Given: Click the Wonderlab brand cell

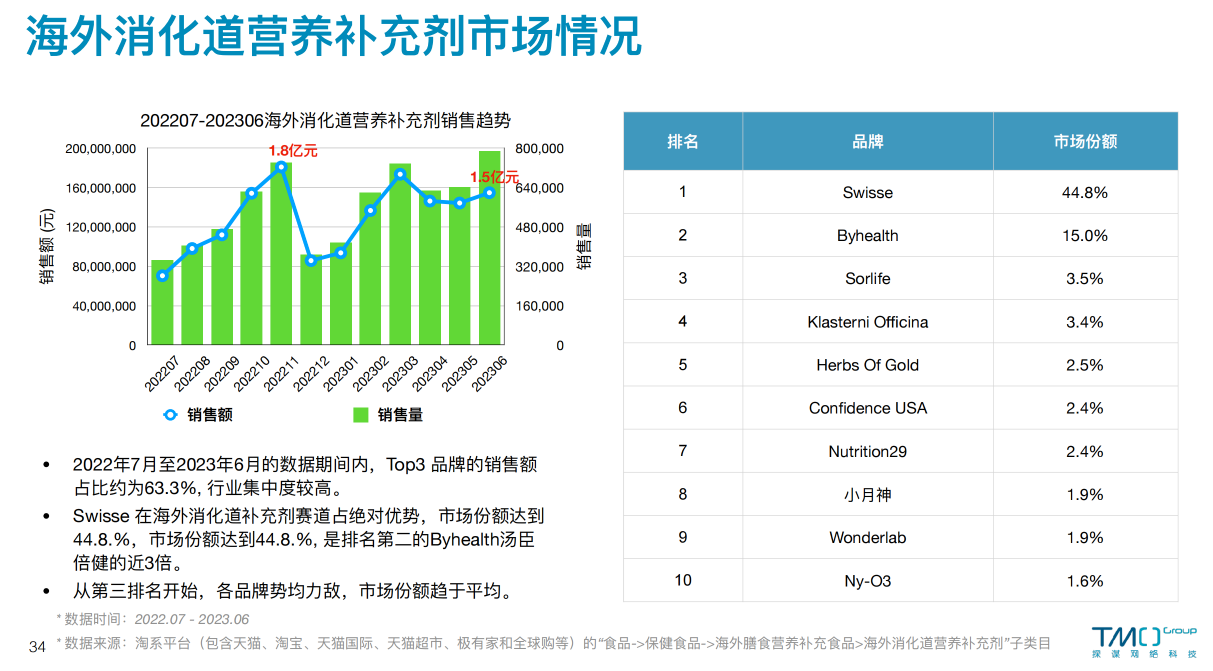Looking at the screenshot, I should tap(868, 537).
